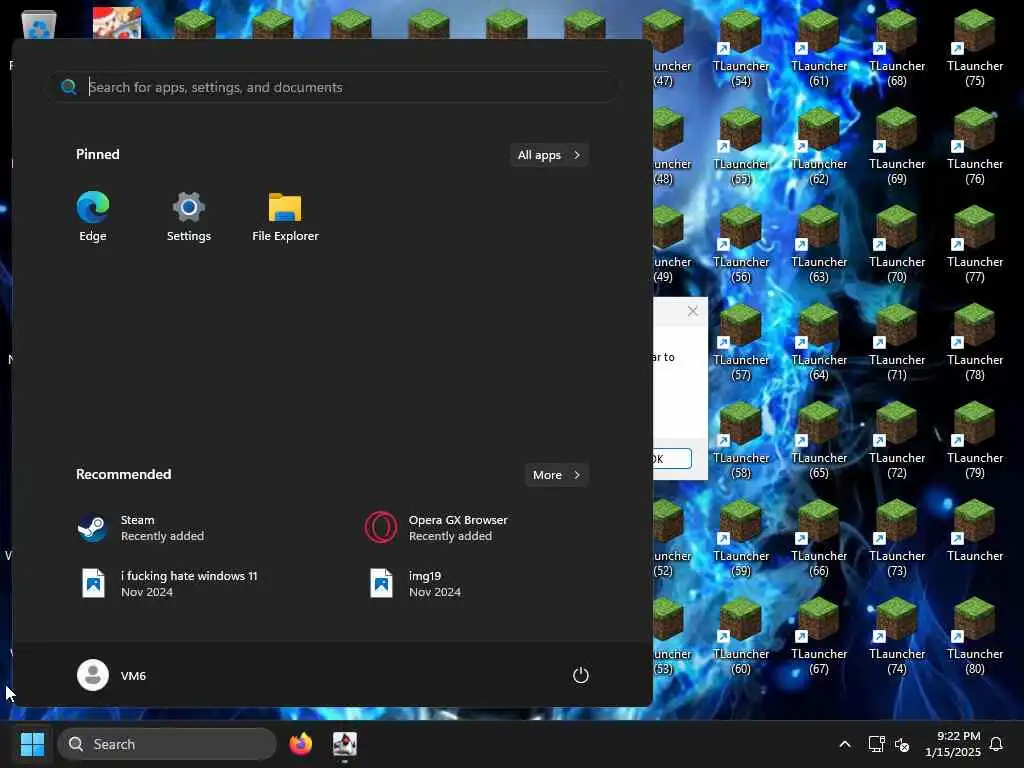Screen dimensions: 1024x768
Task: Click the power button in Start menu
Action: 581,675
